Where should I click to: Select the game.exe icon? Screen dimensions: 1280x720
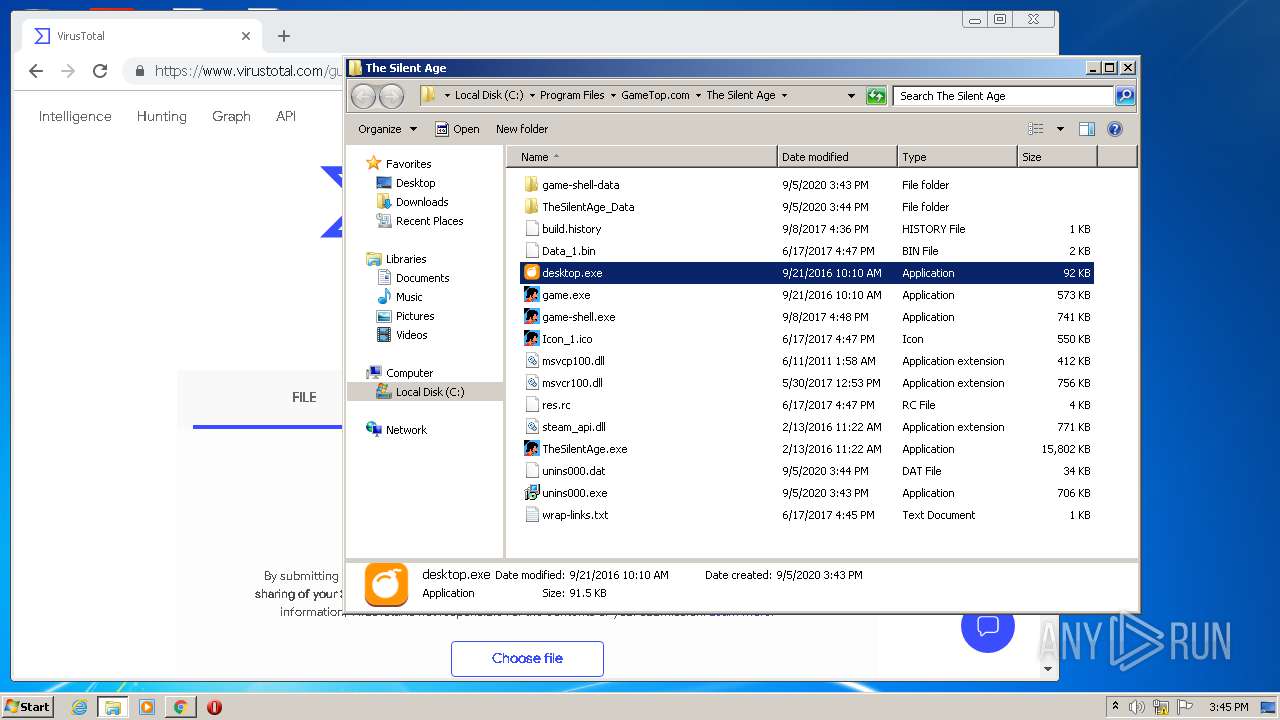point(532,295)
